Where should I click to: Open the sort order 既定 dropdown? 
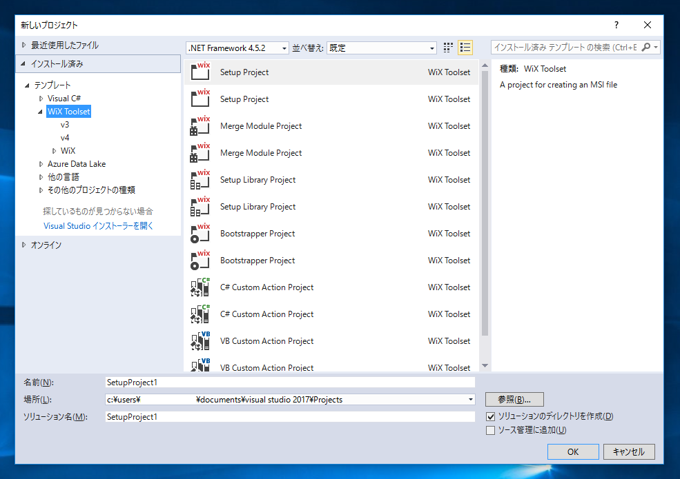click(x=381, y=48)
